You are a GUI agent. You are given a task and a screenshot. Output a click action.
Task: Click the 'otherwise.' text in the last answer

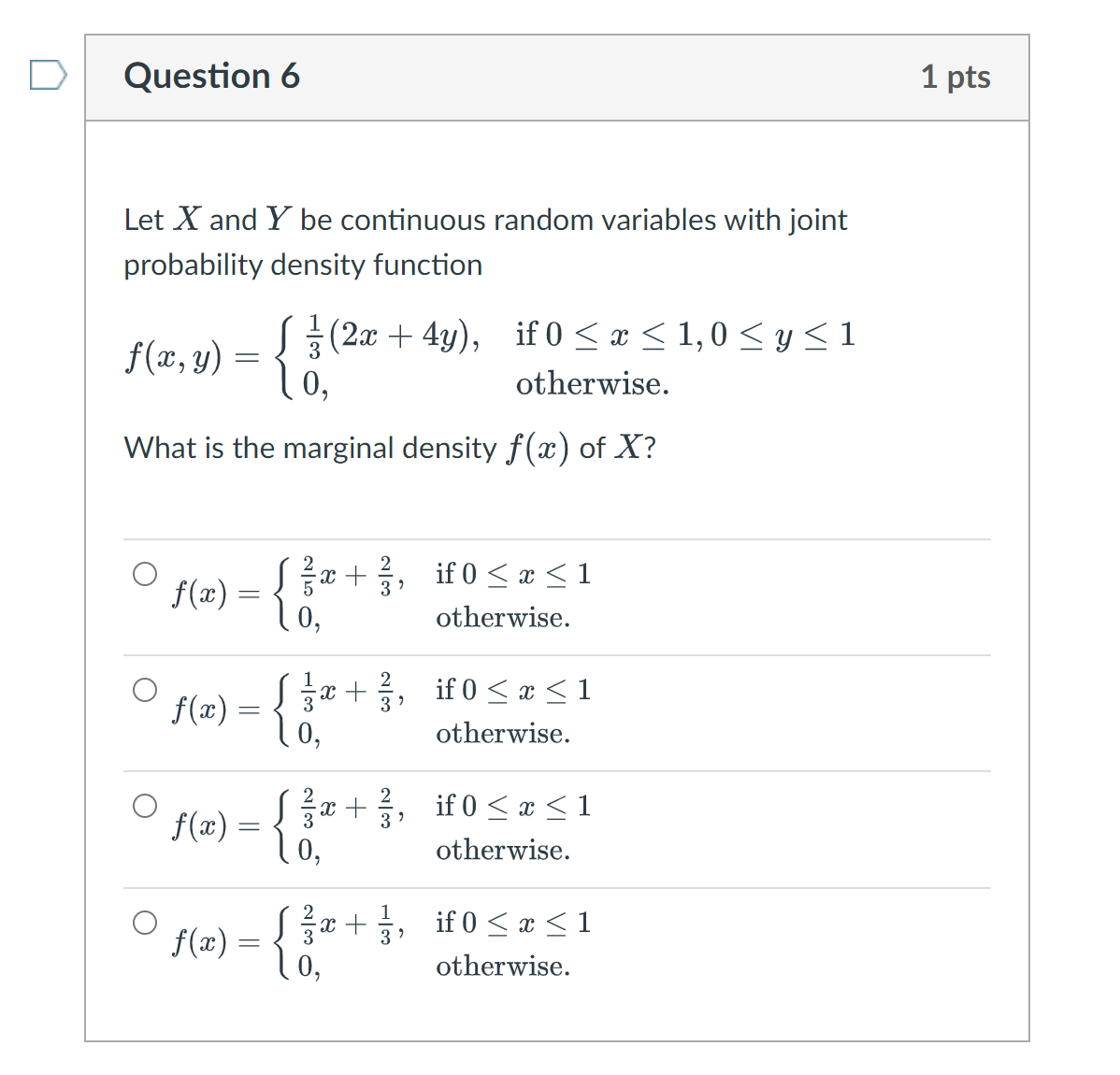click(503, 967)
